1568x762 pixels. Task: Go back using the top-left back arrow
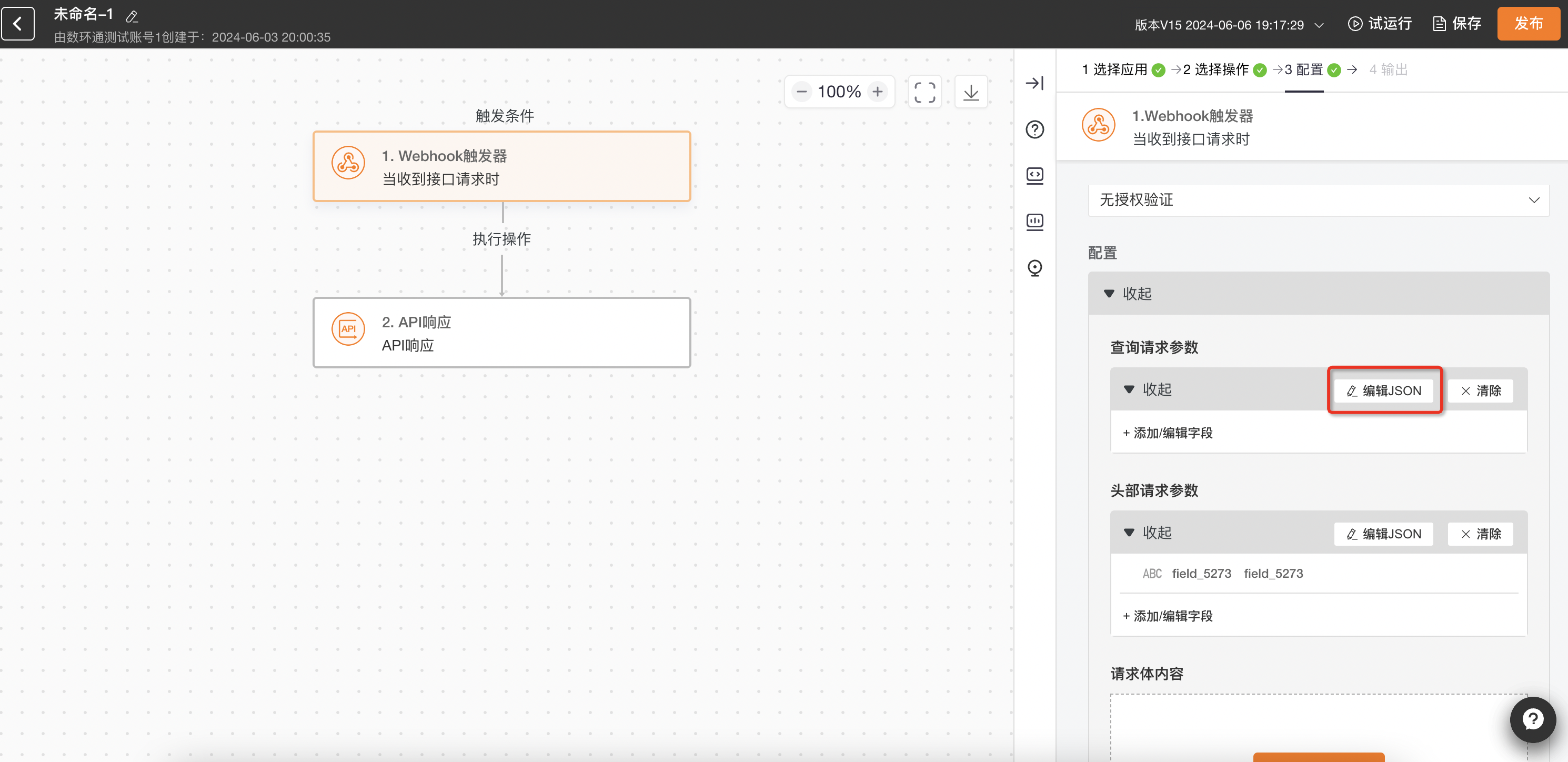pos(18,24)
